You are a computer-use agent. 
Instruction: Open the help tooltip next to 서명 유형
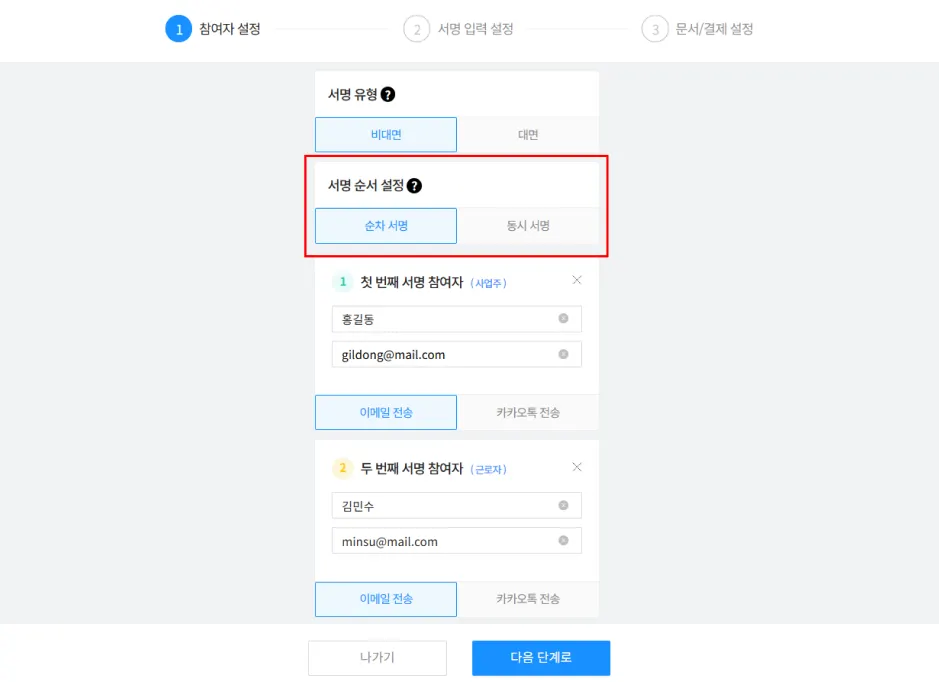pos(388,94)
